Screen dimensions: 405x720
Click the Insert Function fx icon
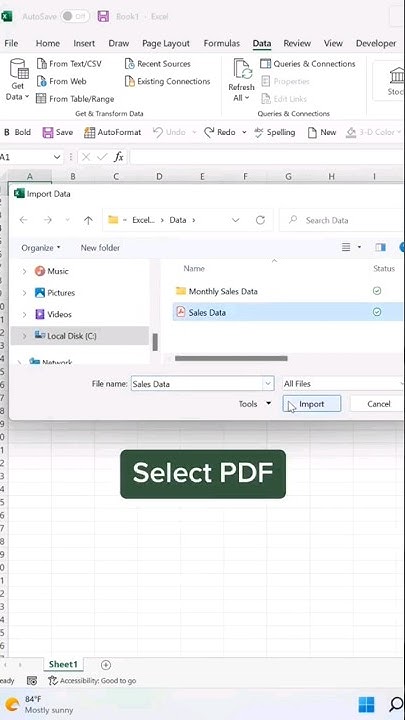(118, 157)
